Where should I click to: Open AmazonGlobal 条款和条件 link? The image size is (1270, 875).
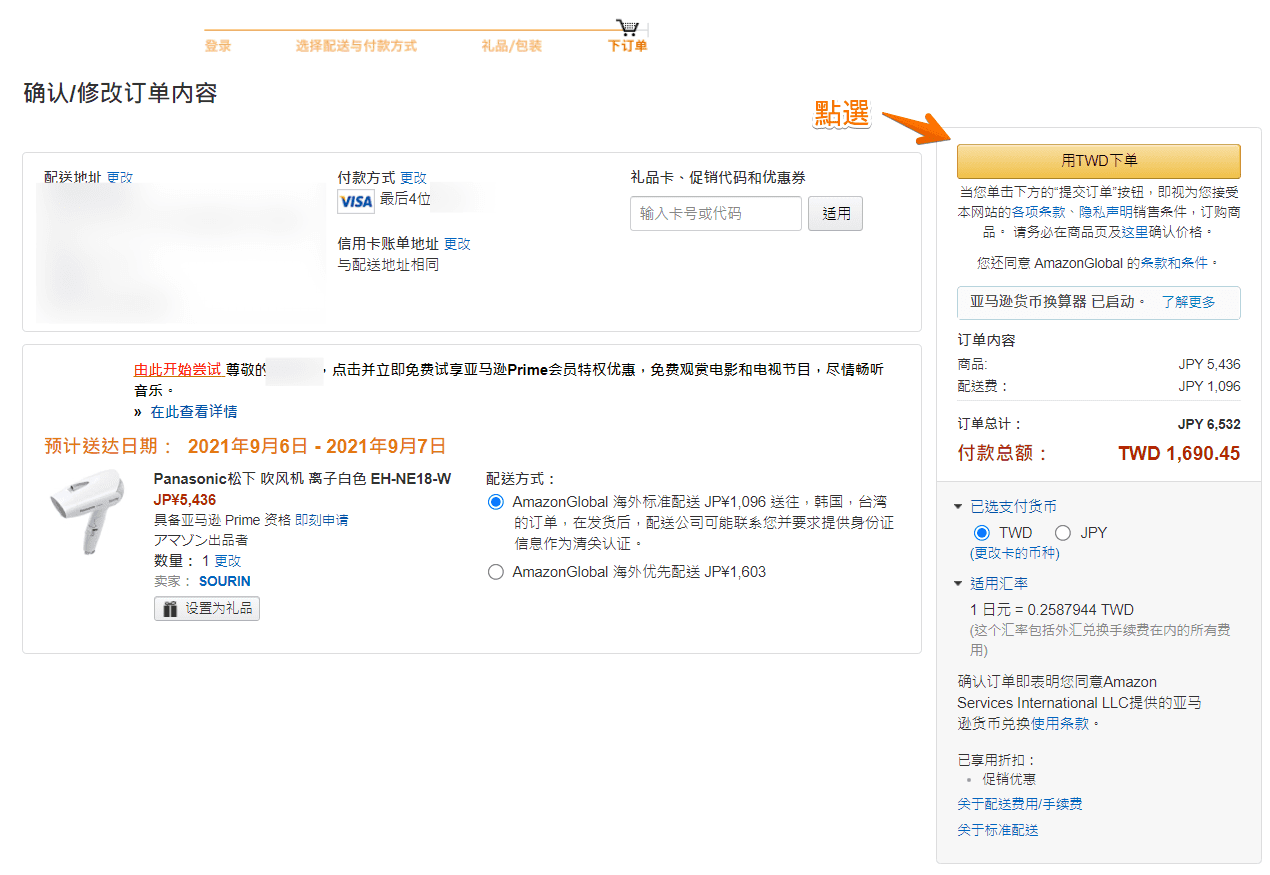click(x=1174, y=263)
